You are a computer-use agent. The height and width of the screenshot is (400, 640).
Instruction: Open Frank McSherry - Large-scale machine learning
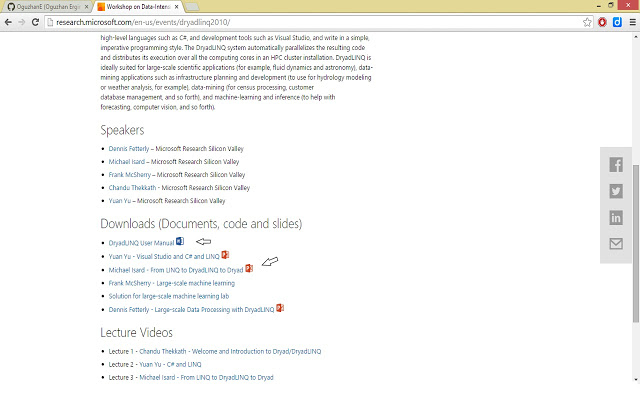click(x=171, y=283)
